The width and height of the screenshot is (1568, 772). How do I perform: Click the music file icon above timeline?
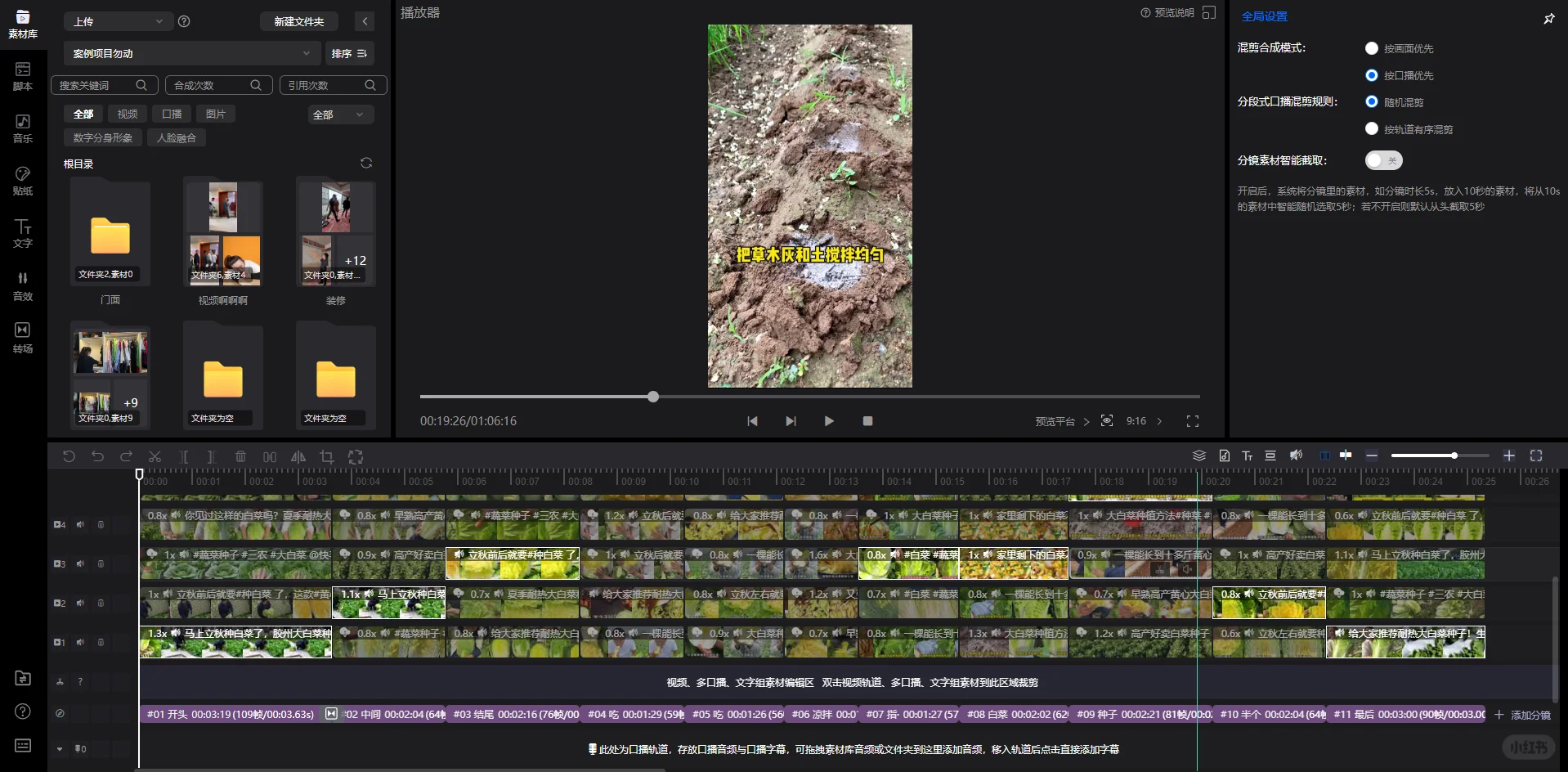pyautogui.click(x=1224, y=456)
